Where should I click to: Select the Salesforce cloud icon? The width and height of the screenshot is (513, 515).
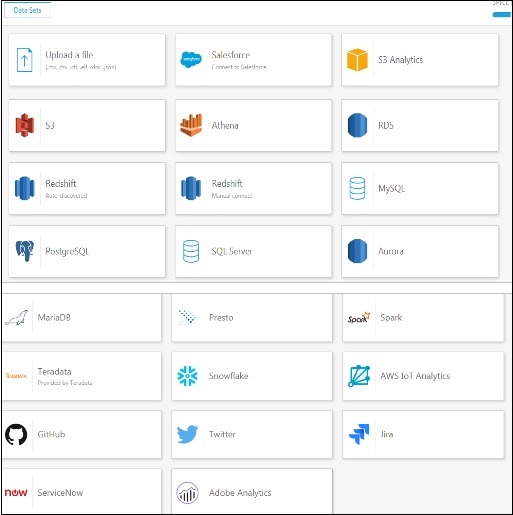click(191, 60)
